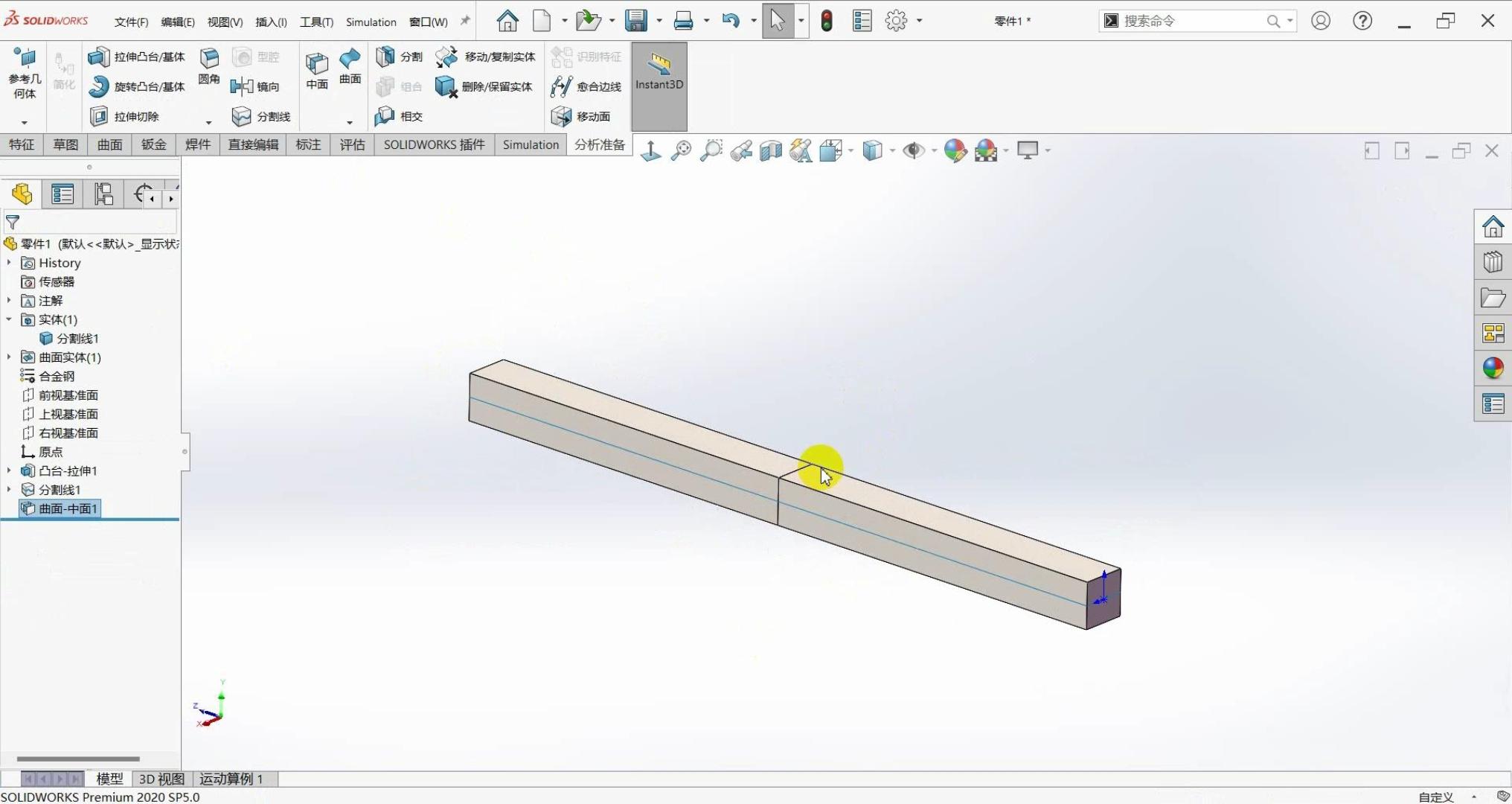Screen dimensions: 1512x804
Task: Toggle hide/show items eye icon
Action: coord(913,151)
